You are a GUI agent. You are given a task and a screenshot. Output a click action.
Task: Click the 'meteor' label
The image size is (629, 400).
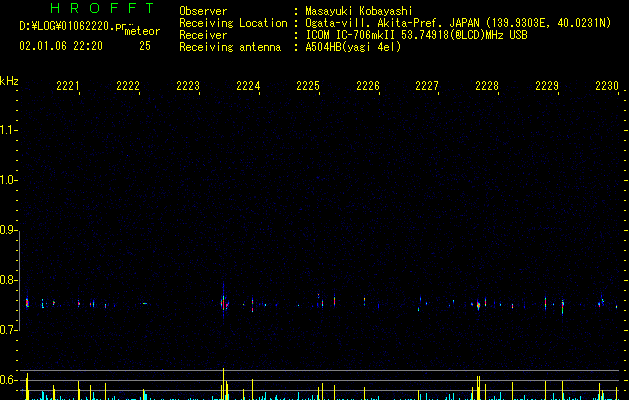pyautogui.click(x=142, y=31)
